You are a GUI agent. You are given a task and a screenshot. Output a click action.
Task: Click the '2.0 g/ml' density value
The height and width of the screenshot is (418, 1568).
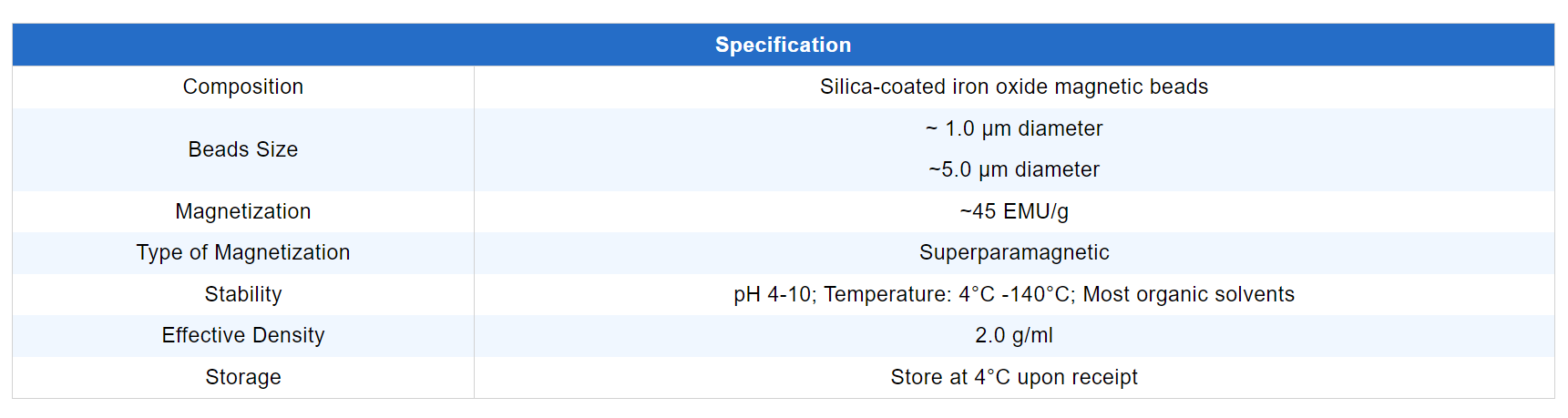coord(1013,335)
